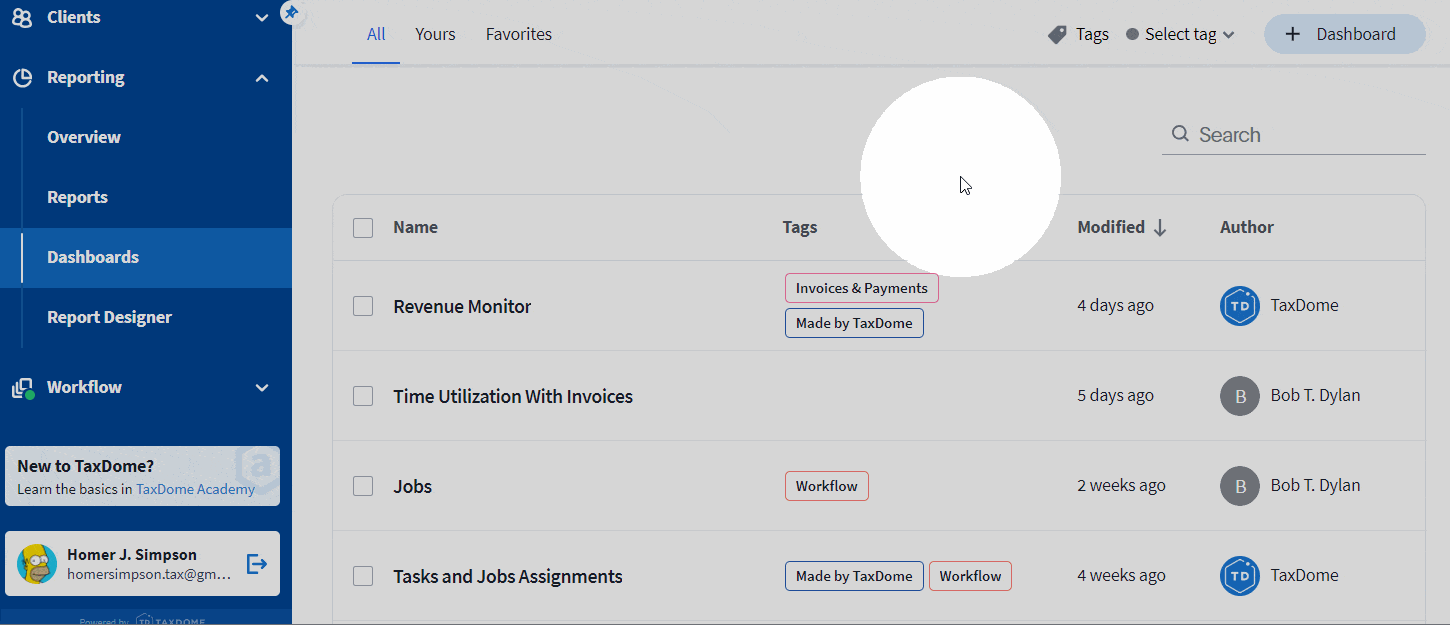Click the Tags label icon
The height and width of the screenshot is (625, 1450).
point(1057,35)
